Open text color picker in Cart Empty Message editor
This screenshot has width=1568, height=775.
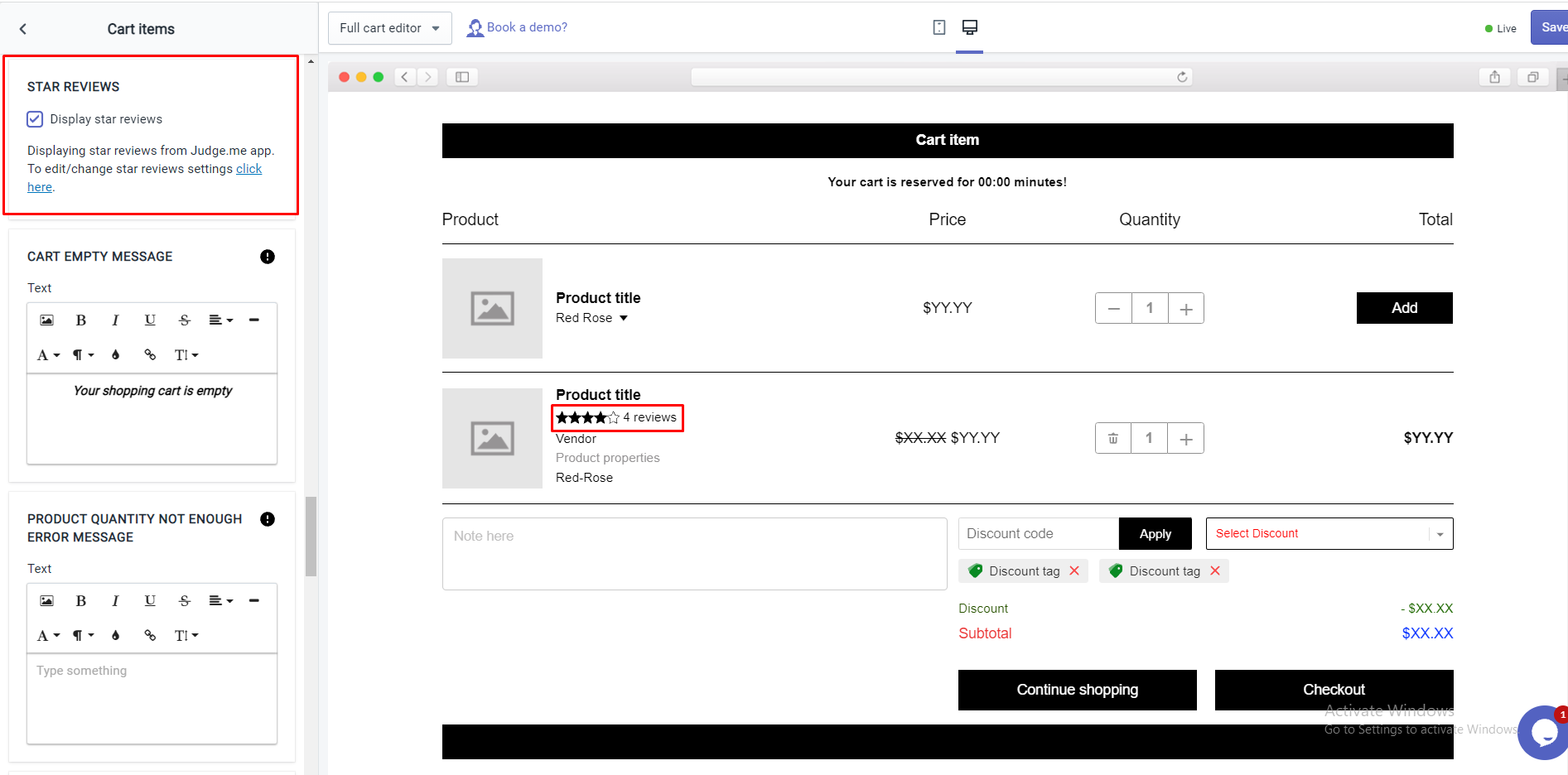pos(116,355)
